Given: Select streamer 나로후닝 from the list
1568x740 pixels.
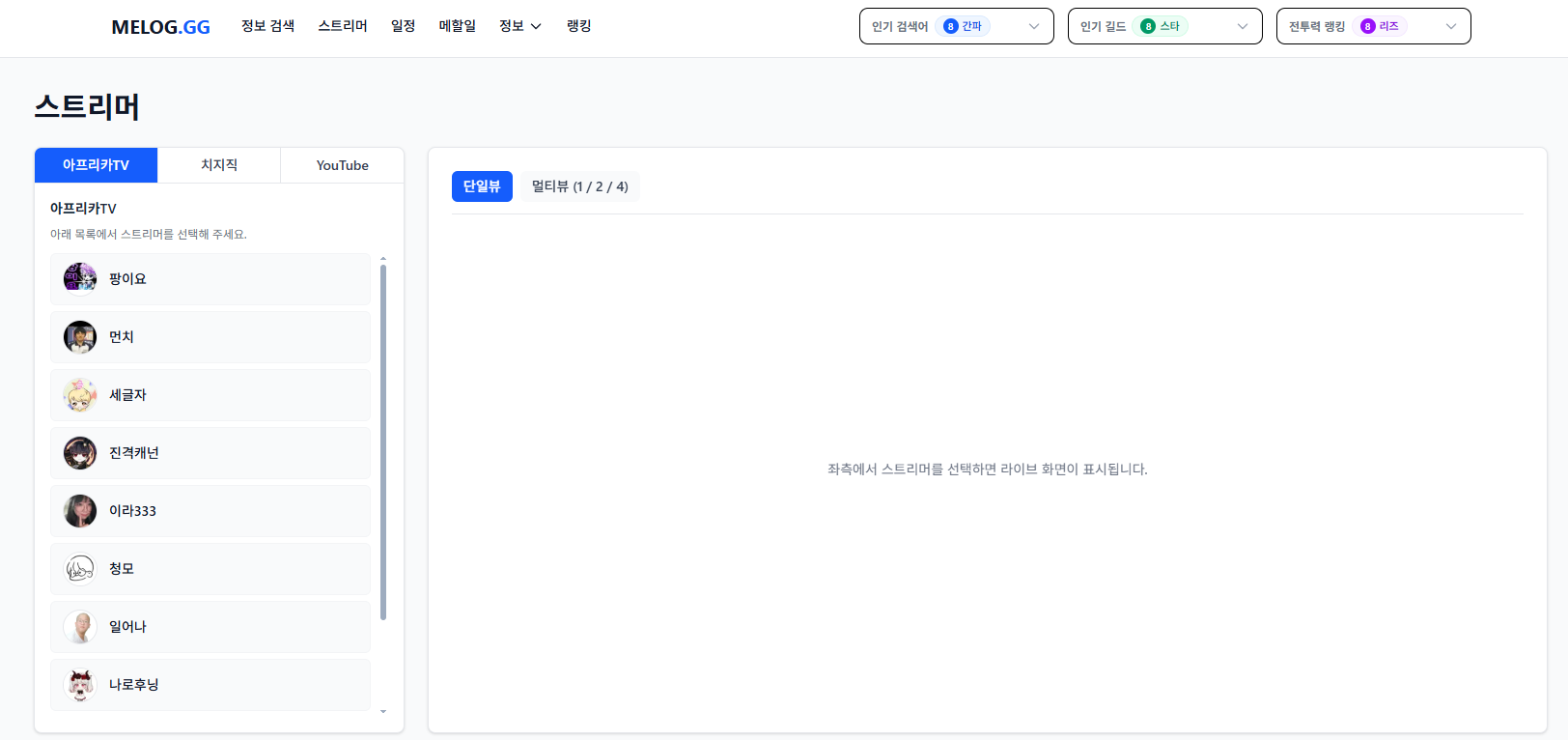Looking at the screenshot, I should point(210,685).
